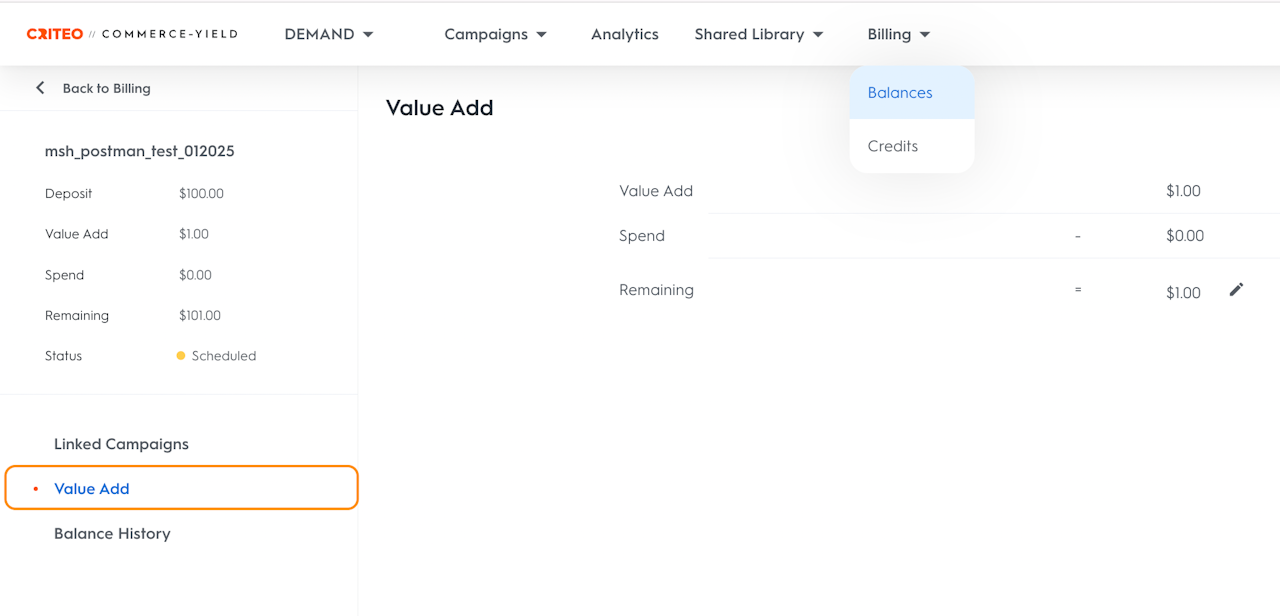
Task: Click the back arrow chevron icon
Action: (x=40, y=88)
